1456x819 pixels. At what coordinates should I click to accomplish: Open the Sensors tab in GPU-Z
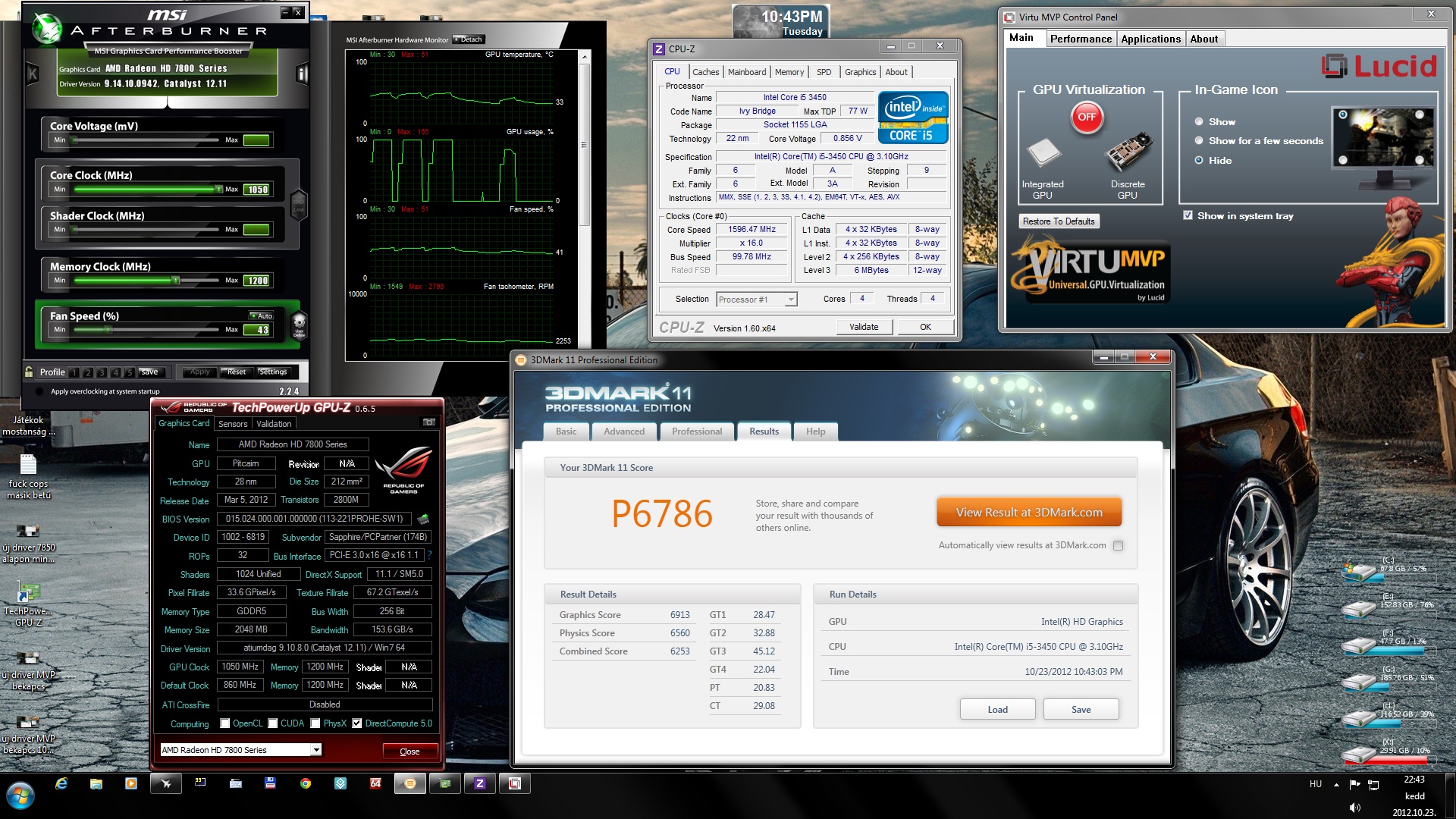click(x=233, y=424)
